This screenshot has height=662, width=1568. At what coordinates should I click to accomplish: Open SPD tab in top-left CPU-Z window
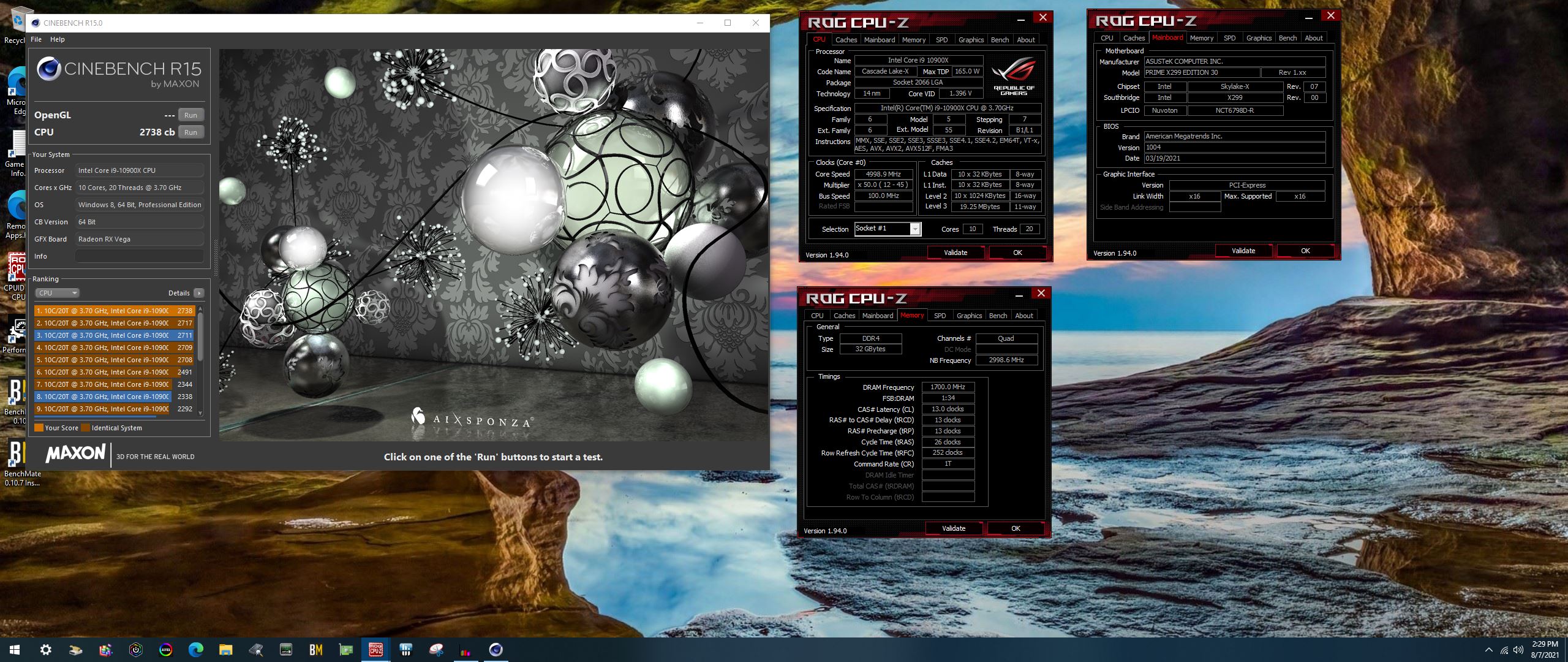coord(942,40)
